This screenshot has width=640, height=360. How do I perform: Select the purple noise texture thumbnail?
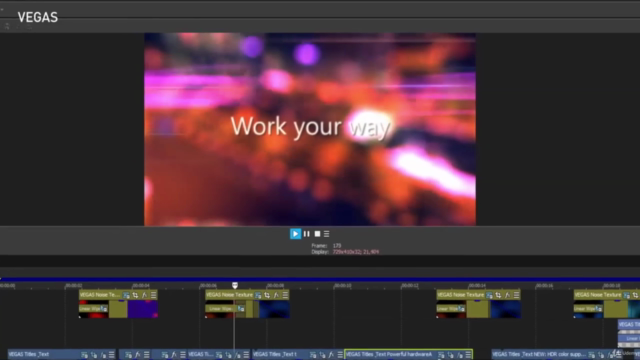point(143,309)
